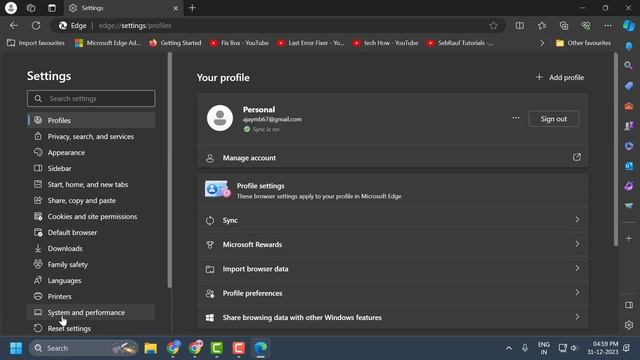The image size is (640, 360).
Task: Open Start, home, and new tabs
Action: (91, 184)
